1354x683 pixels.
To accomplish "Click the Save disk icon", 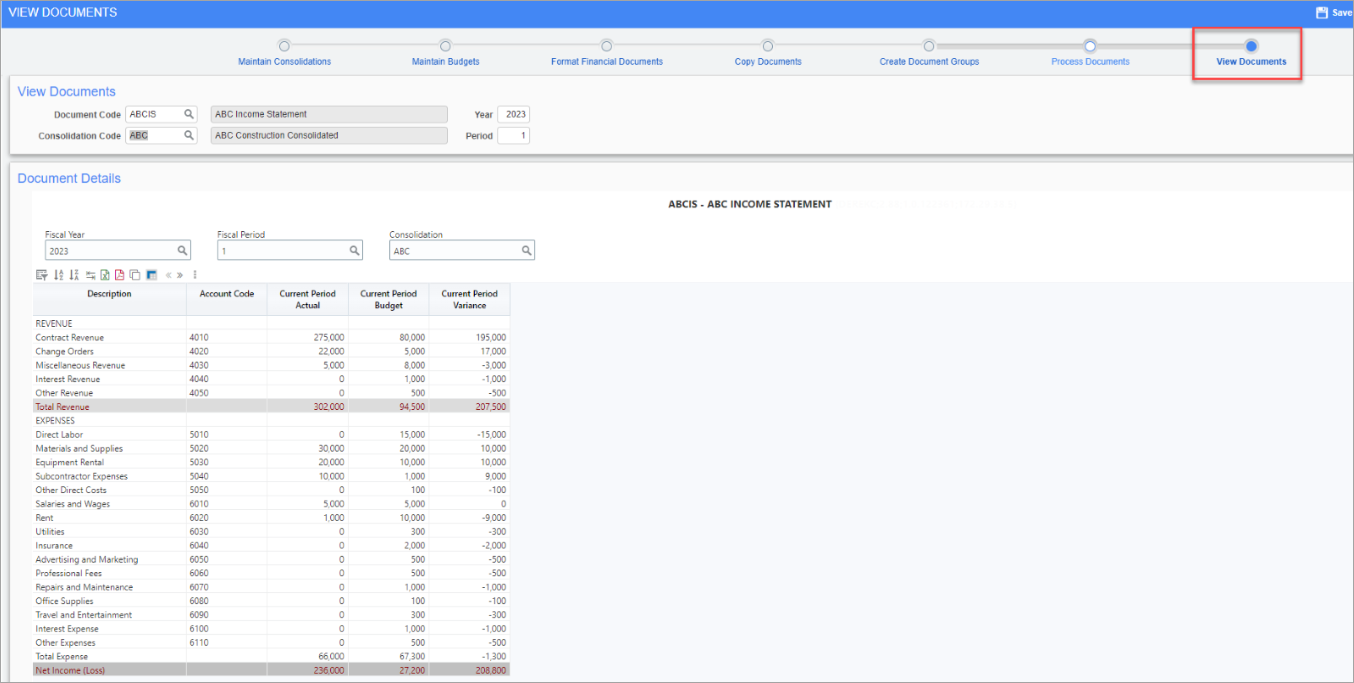I will point(1321,13).
